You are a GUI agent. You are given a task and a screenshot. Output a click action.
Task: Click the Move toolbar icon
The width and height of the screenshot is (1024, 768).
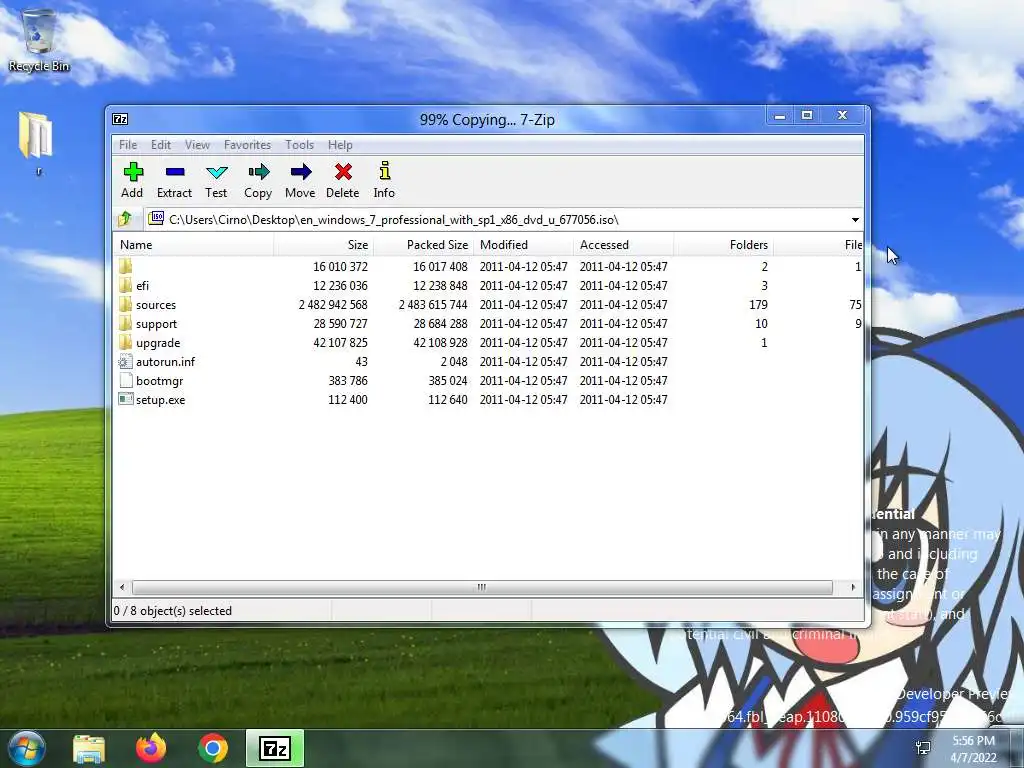coord(300,172)
